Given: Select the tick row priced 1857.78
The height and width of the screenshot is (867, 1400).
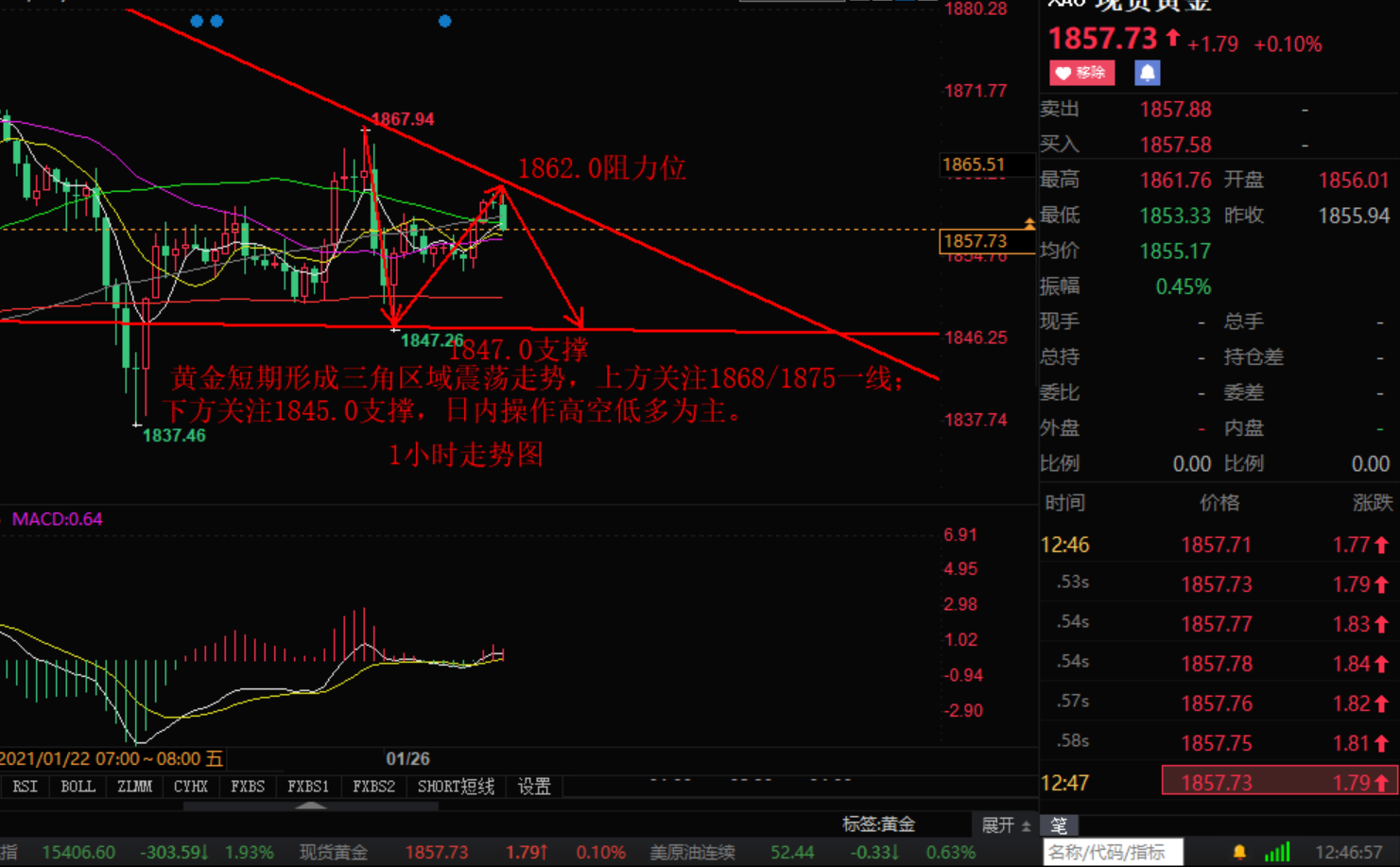Looking at the screenshot, I should pyautogui.click(x=1217, y=664).
